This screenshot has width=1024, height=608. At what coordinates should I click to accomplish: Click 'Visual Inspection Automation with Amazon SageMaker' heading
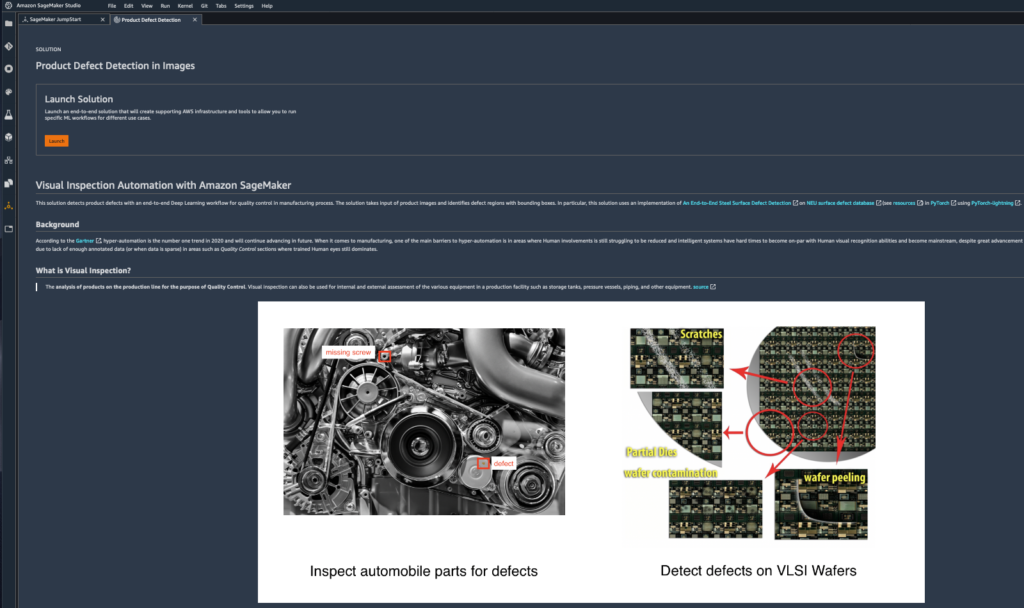pyautogui.click(x=163, y=185)
